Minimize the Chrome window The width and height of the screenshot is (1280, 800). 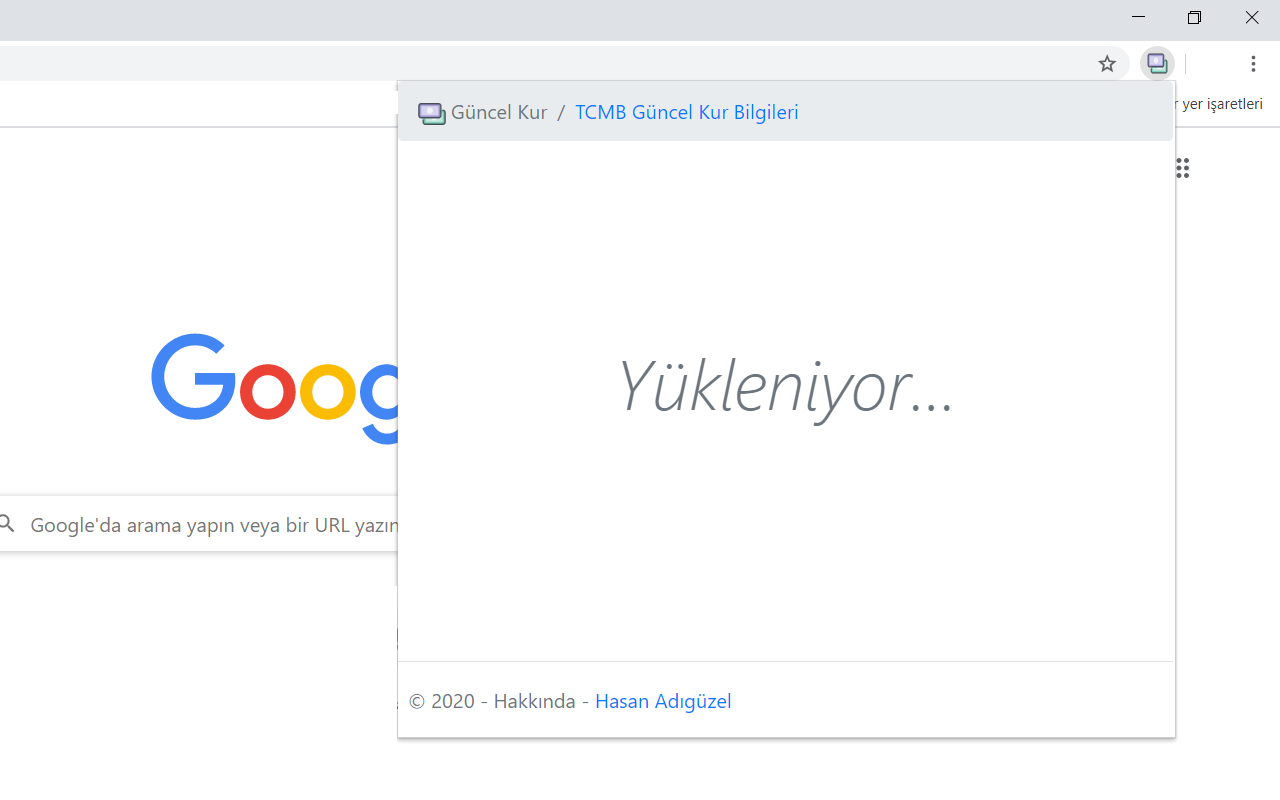[x=1138, y=17]
